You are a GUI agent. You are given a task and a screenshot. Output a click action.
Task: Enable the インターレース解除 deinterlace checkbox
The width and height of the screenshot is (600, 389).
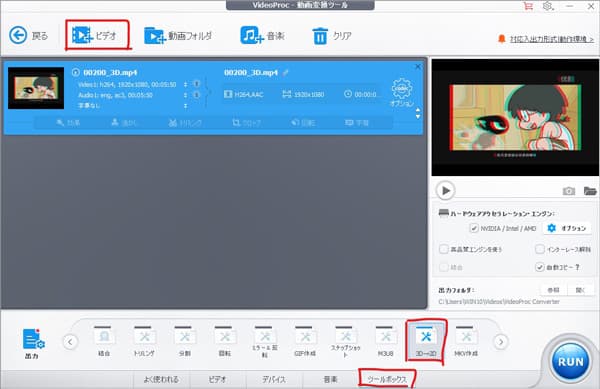(540, 249)
